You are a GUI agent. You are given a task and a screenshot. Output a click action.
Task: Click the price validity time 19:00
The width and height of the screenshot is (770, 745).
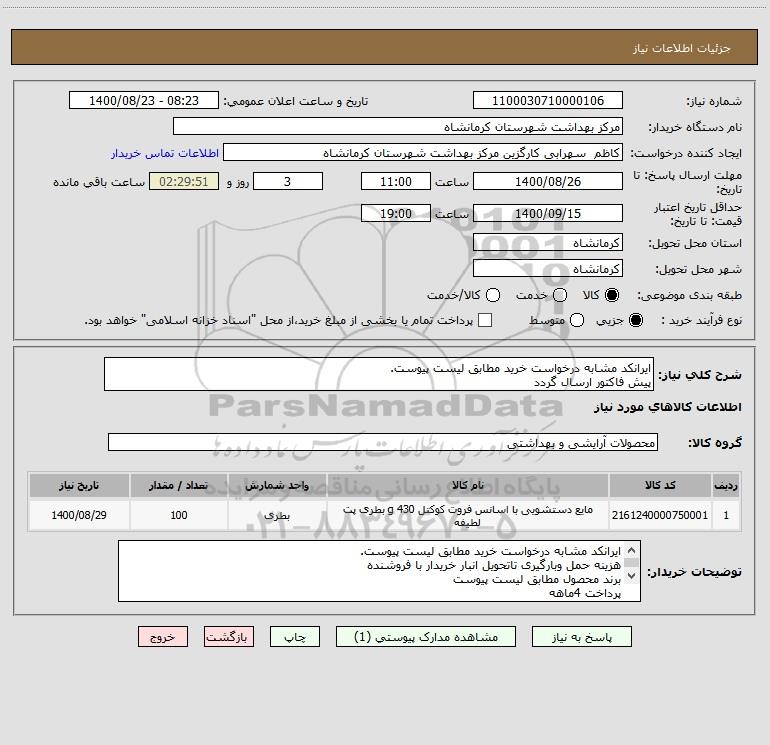pyautogui.click(x=396, y=213)
